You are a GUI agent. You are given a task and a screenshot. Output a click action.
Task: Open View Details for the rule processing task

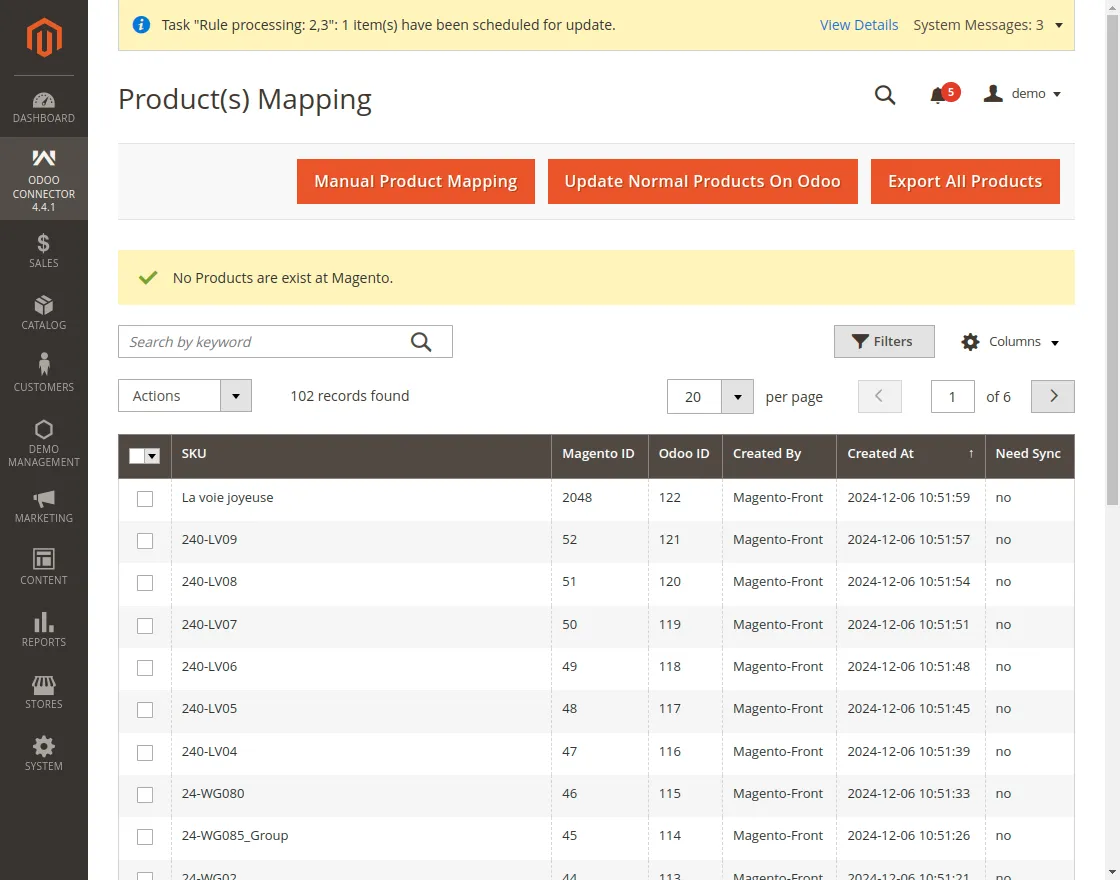point(859,24)
